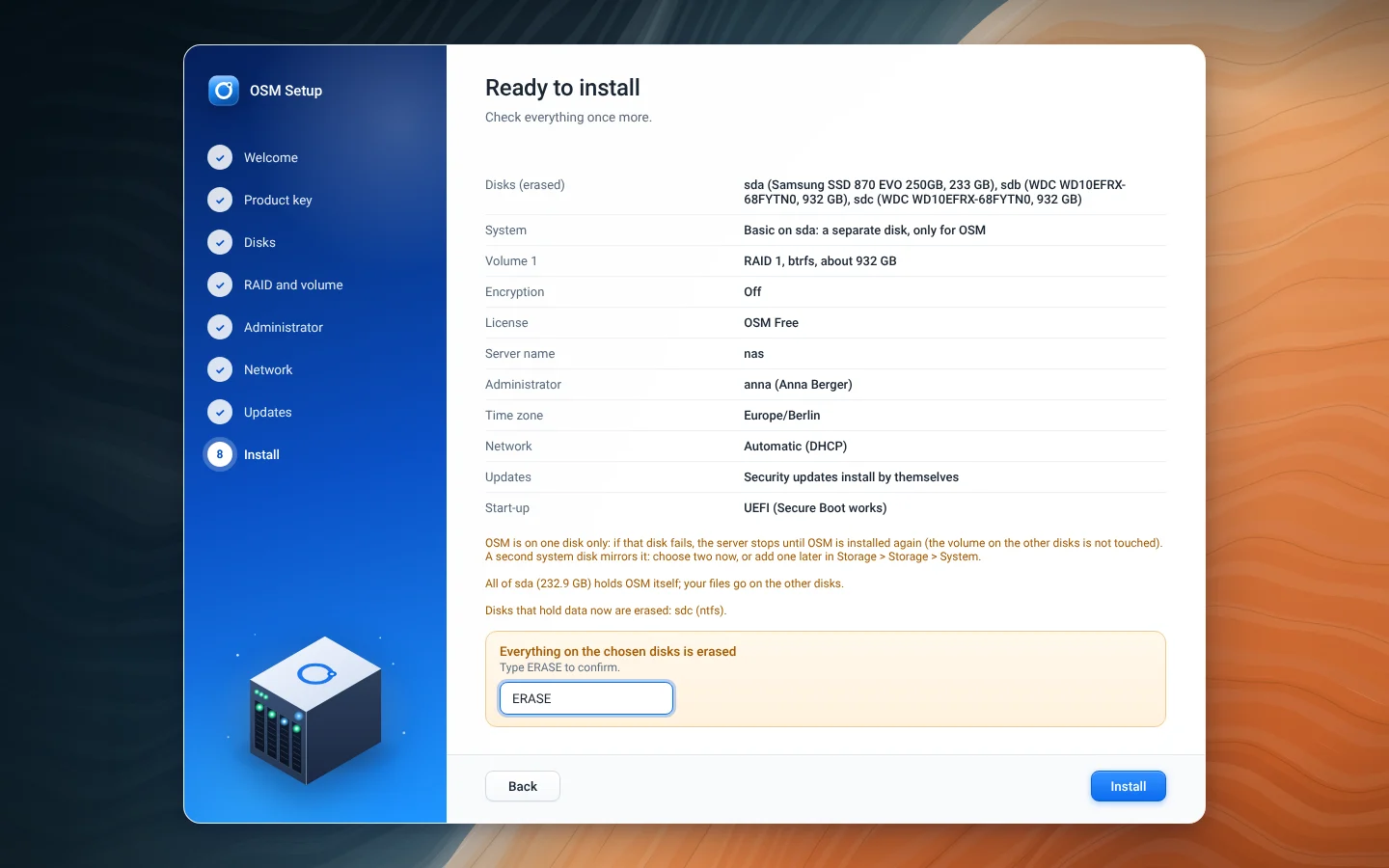Click the Server name value 'nas'
Viewport: 1389px width, 868px height.
point(753,354)
